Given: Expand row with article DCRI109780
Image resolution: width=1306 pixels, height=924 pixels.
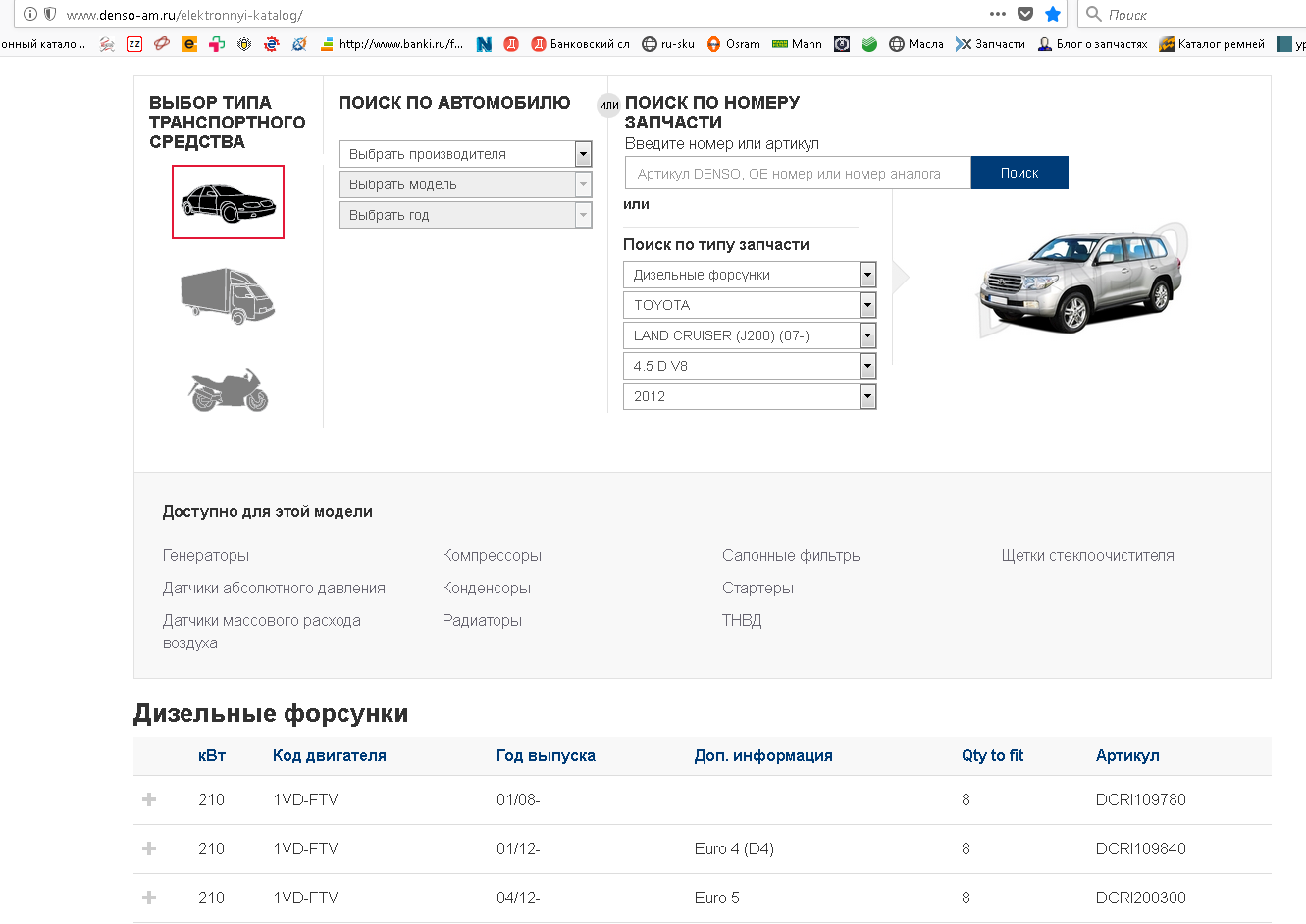Looking at the screenshot, I should tap(149, 799).
